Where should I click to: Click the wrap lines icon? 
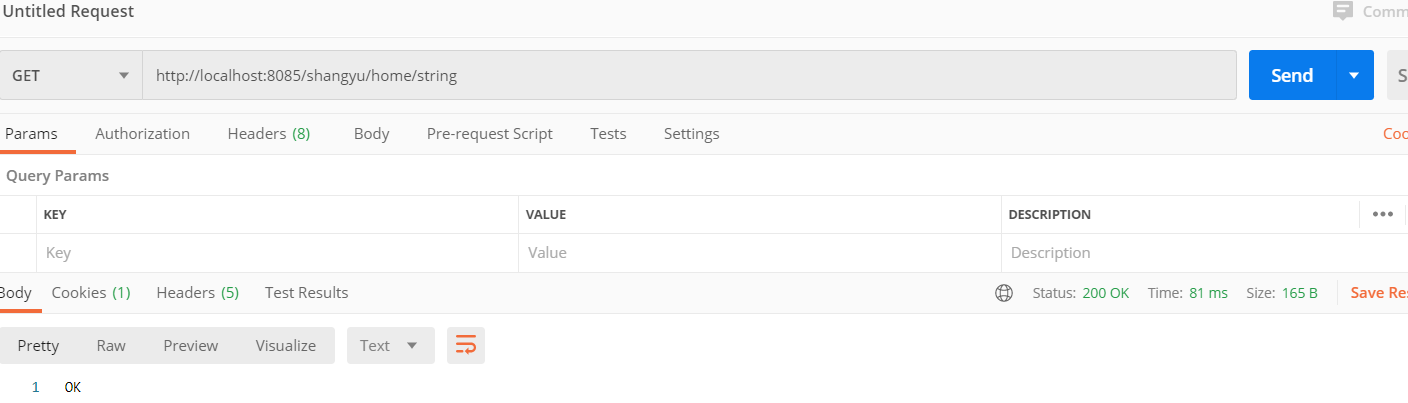[x=466, y=346]
